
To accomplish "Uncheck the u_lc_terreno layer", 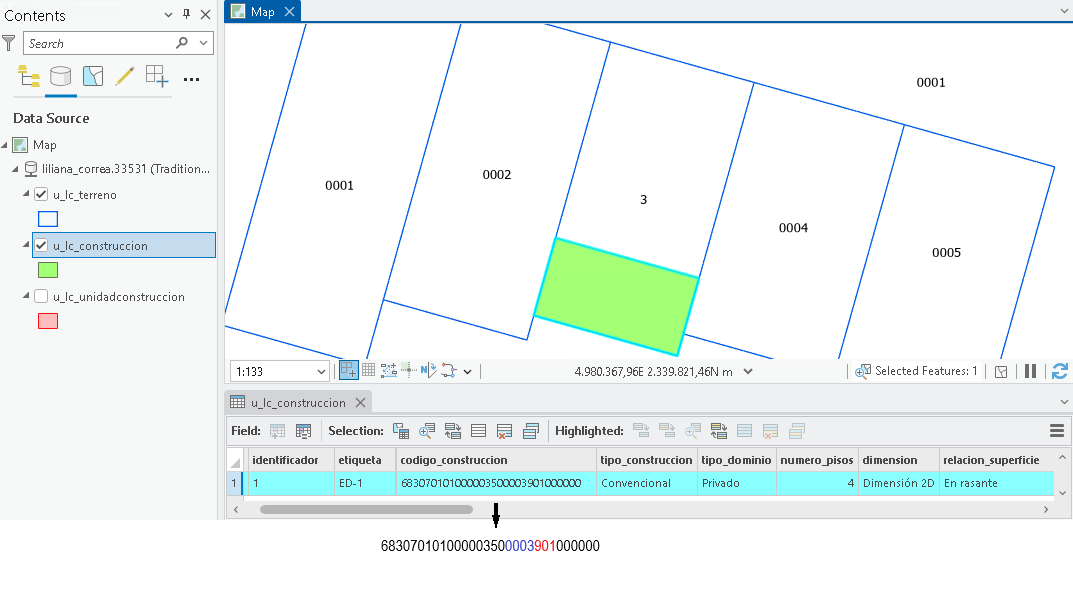I will [x=41, y=194].
